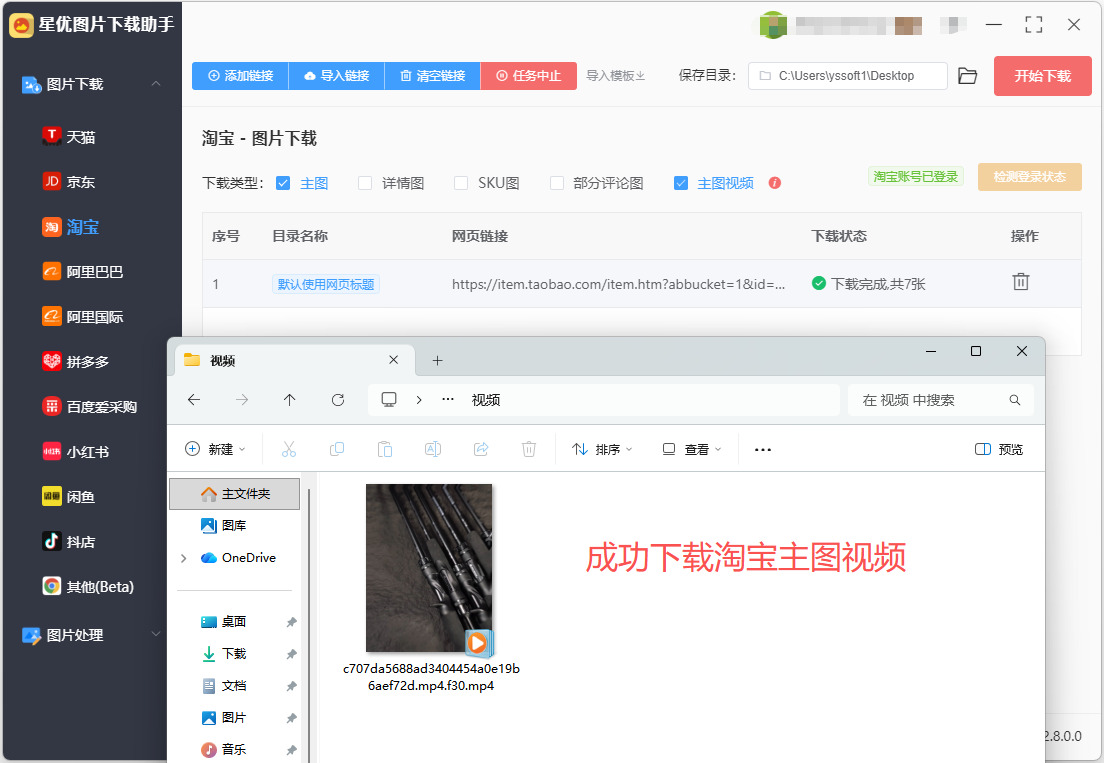
Task: Switch to the 视频 Explorer tab
Action: pos(294,360)
